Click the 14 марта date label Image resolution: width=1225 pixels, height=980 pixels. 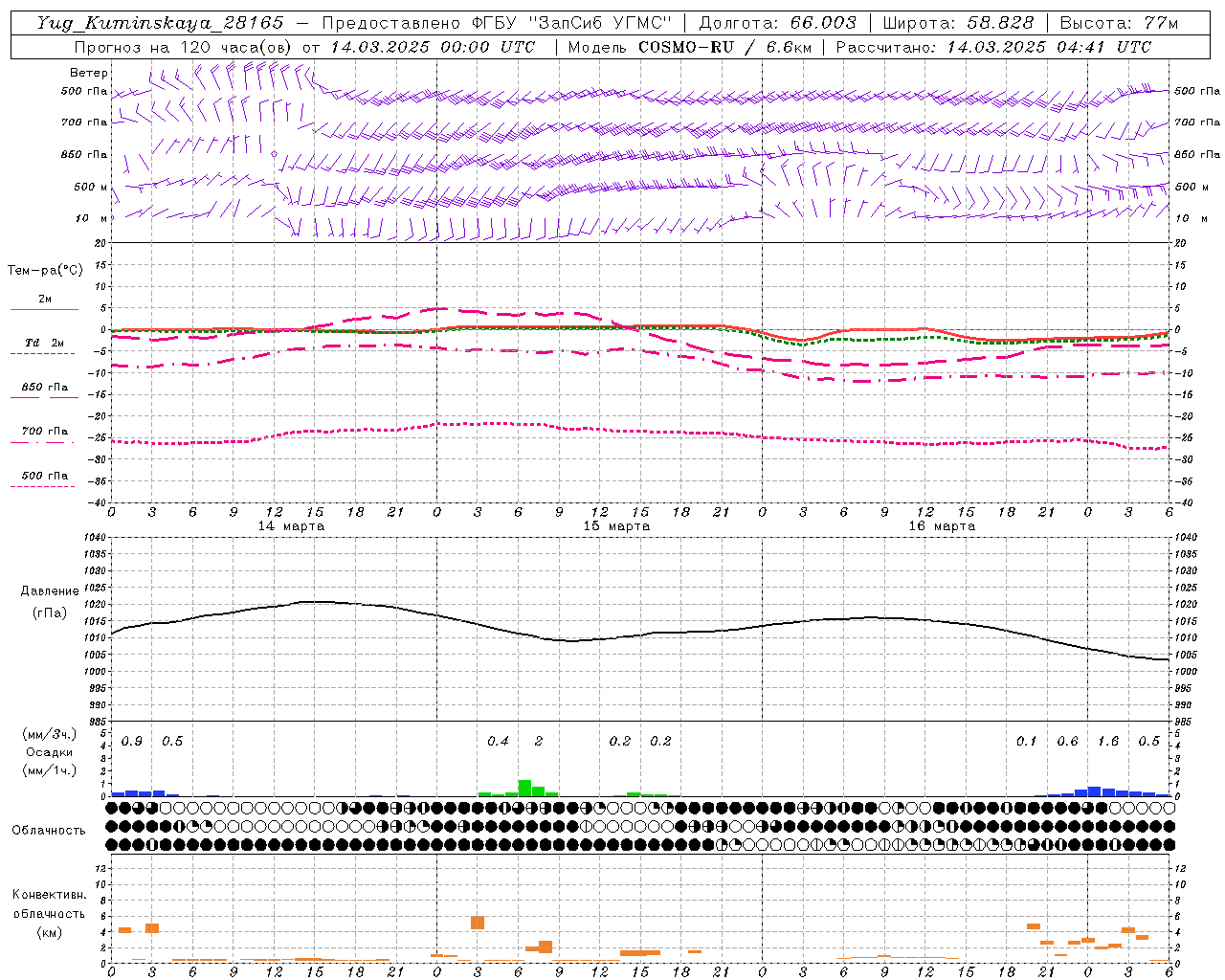292,526
